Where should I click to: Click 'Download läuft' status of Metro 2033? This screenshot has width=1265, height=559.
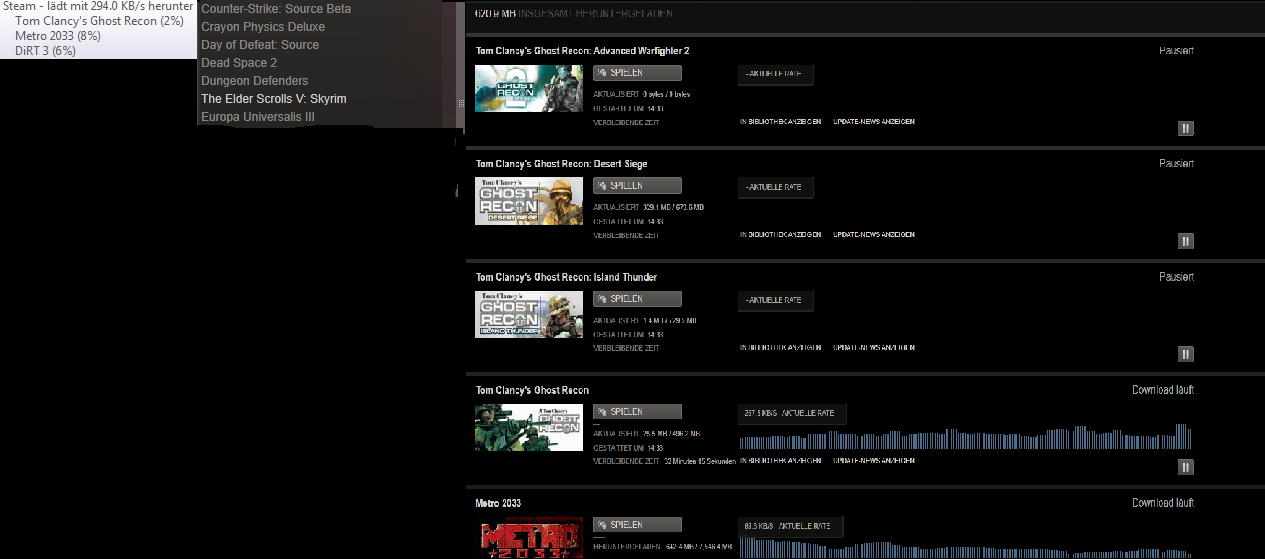click(x=1163, y=503)
